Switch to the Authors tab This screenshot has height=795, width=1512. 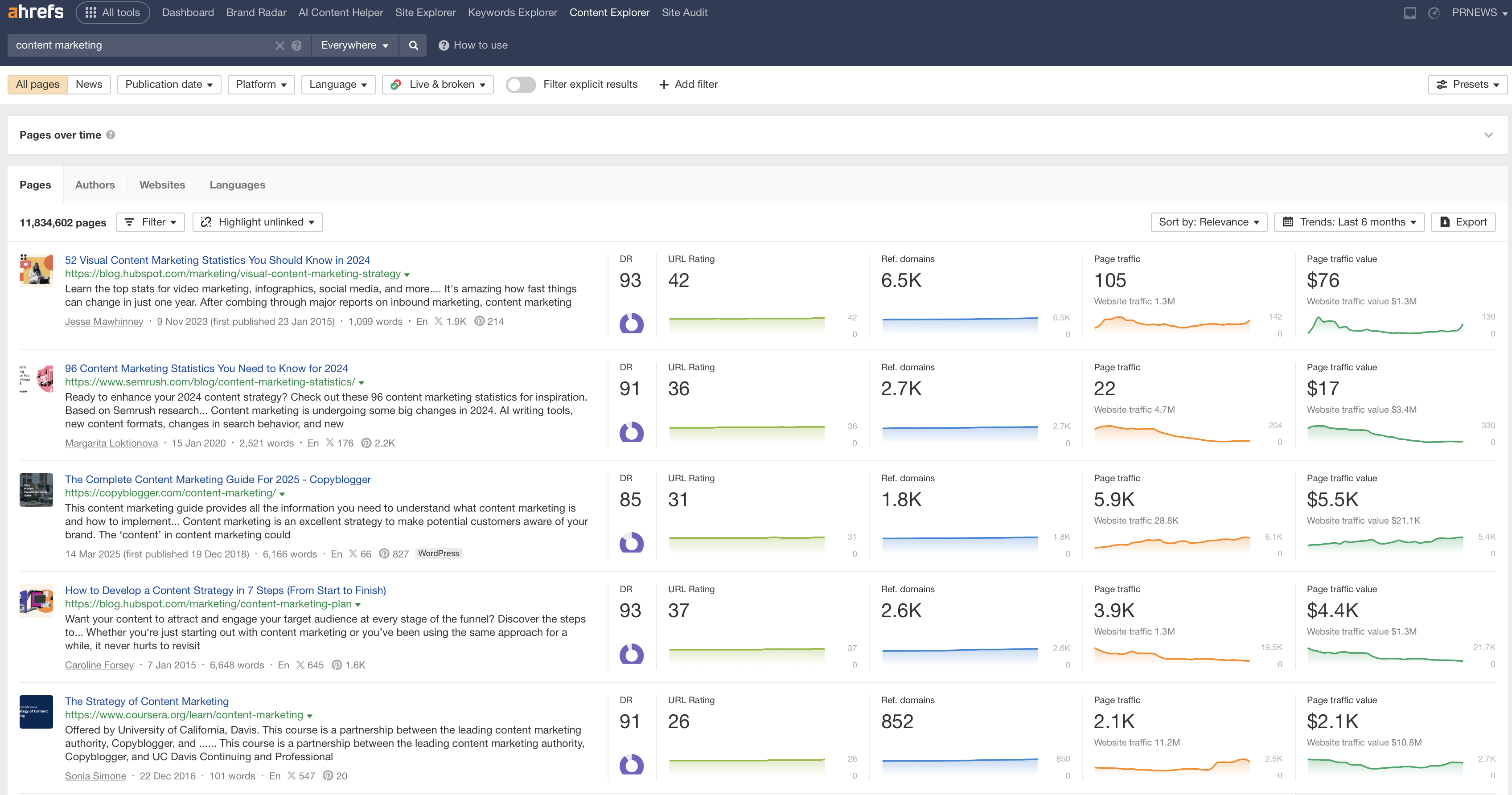click(94, 185)
